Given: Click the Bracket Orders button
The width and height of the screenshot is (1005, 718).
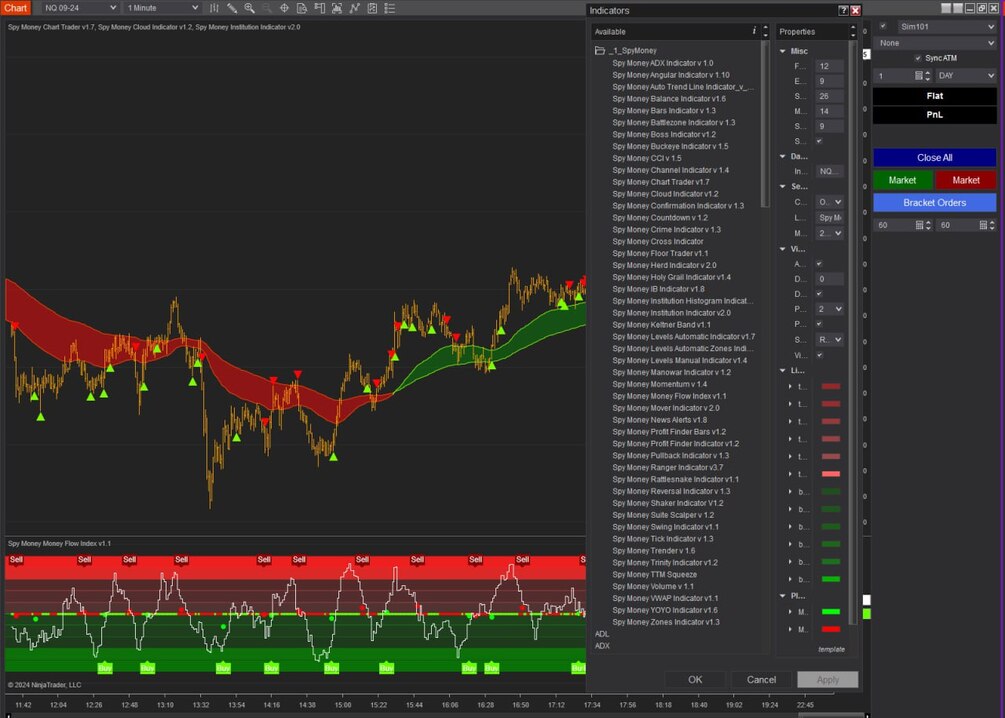Looking at the screenshot, I should pyautogui.click(x=934, y=203).
